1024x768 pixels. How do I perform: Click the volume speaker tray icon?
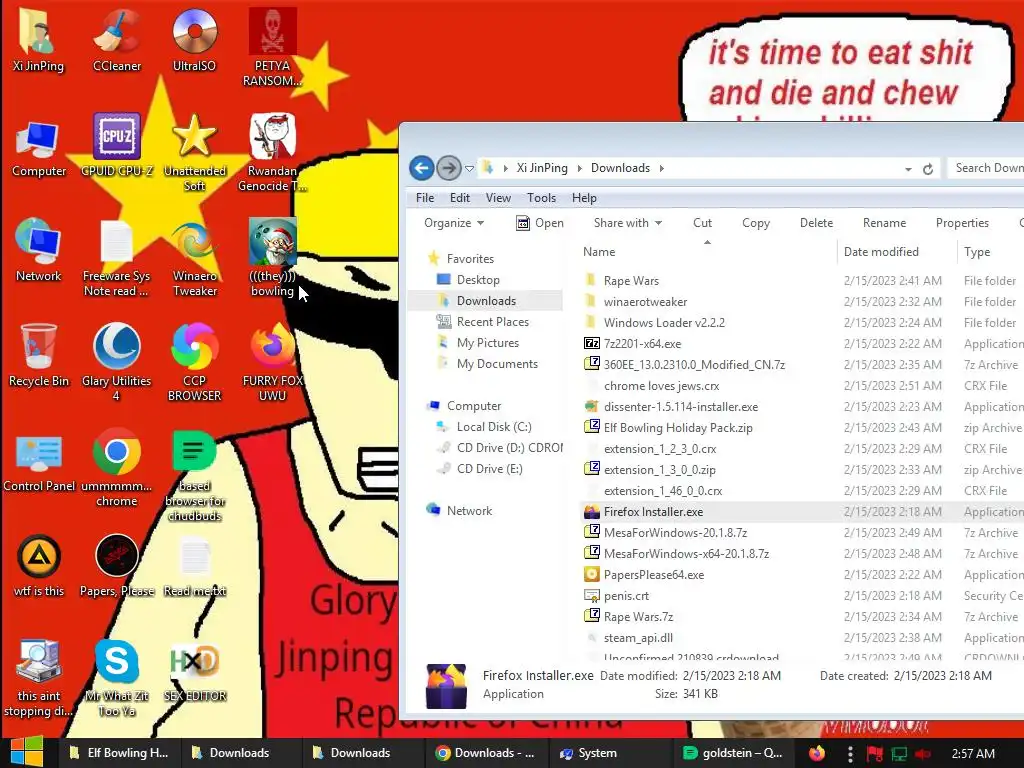point(923,754)
